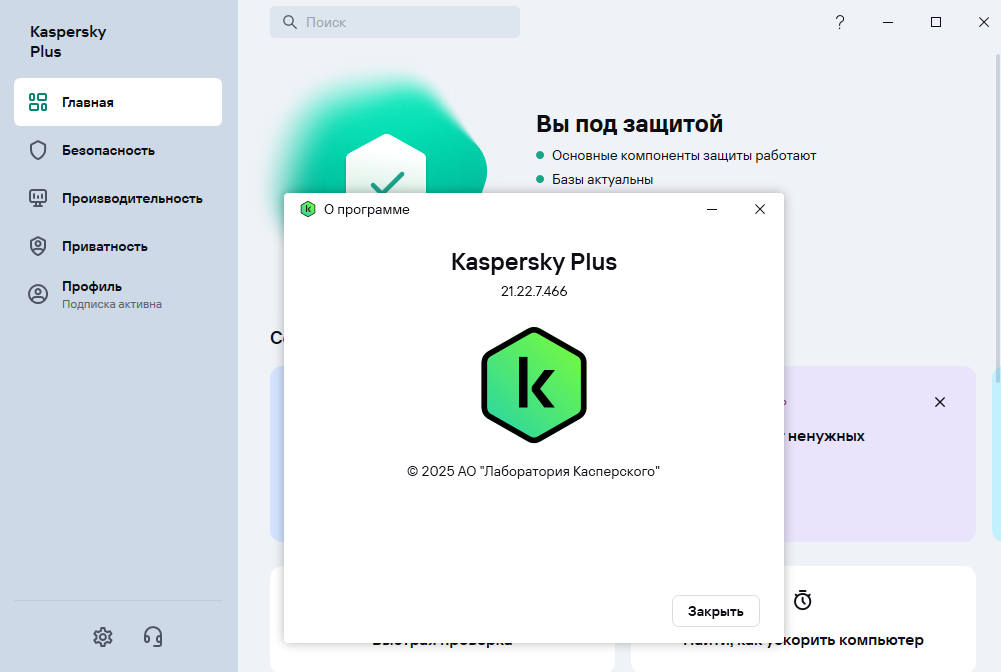This screenshot has height=672, width=1001.
Task: Switch to the Приватность section
Action: click(118, 246)
